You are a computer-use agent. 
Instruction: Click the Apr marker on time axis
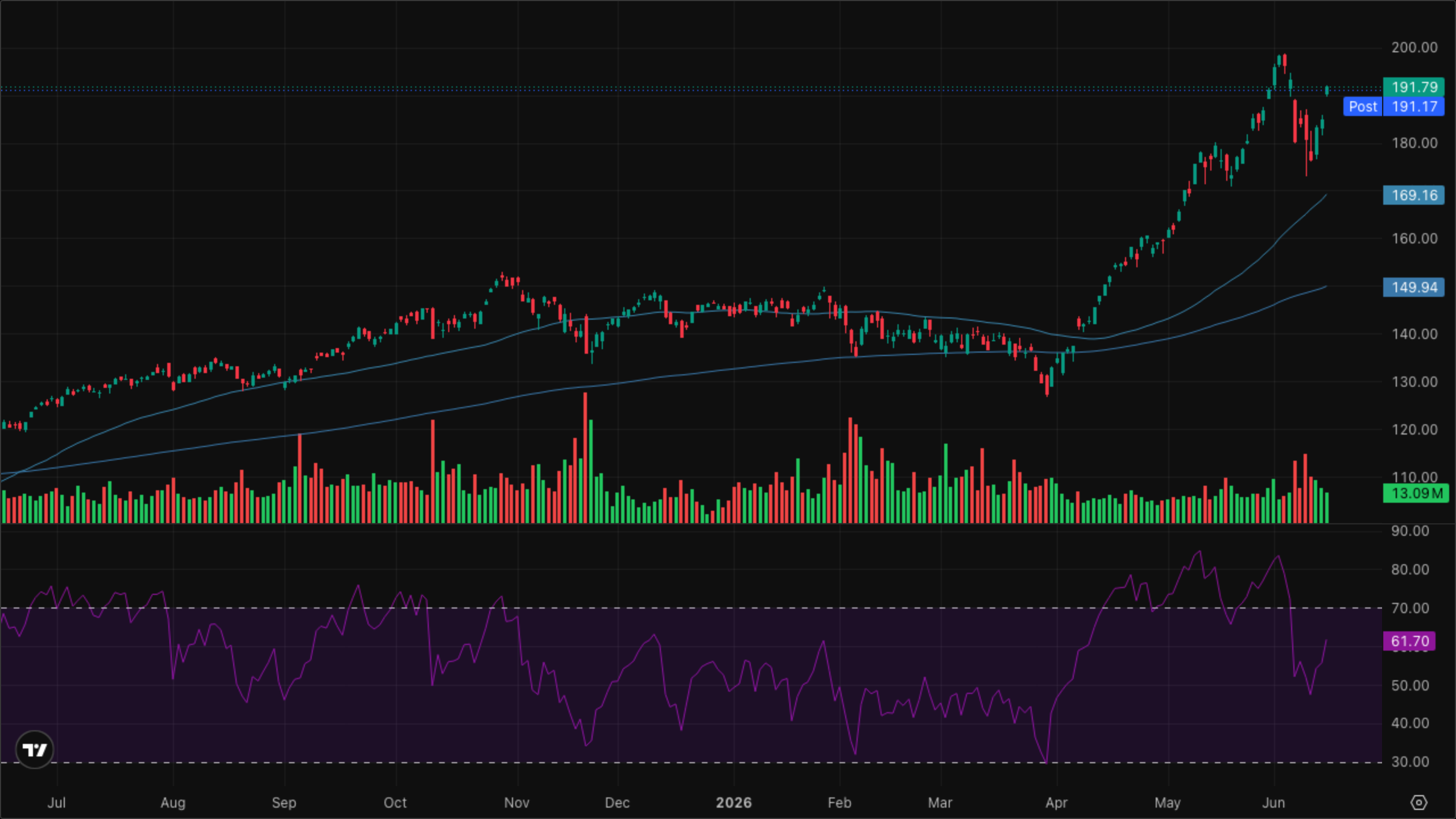1056,803
